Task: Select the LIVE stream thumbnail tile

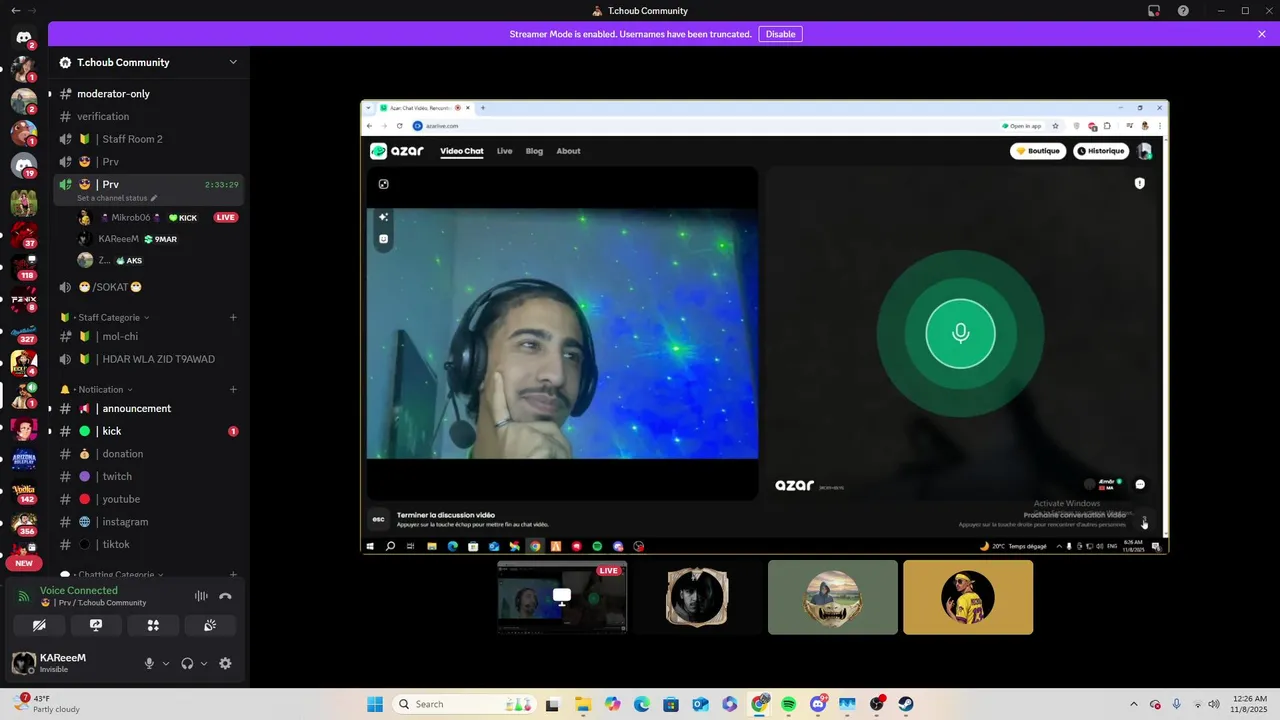Action: click(562, 597)
